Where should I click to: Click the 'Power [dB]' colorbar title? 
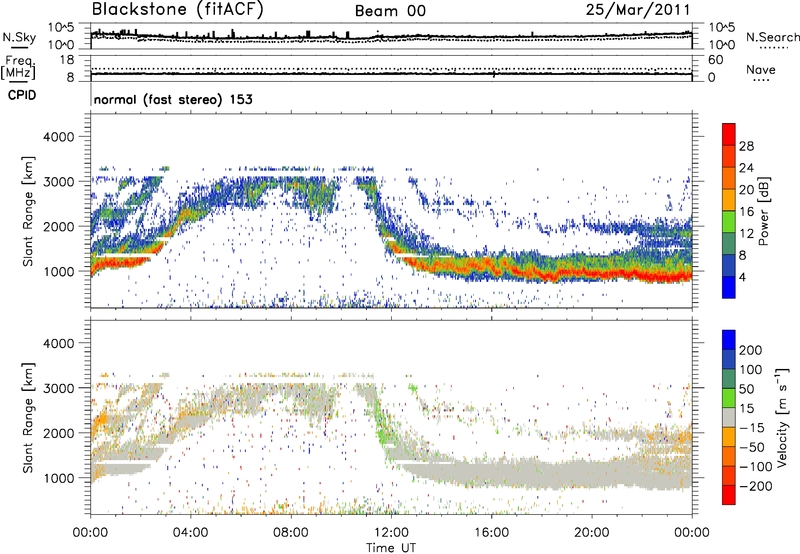(x=763, y=211)
